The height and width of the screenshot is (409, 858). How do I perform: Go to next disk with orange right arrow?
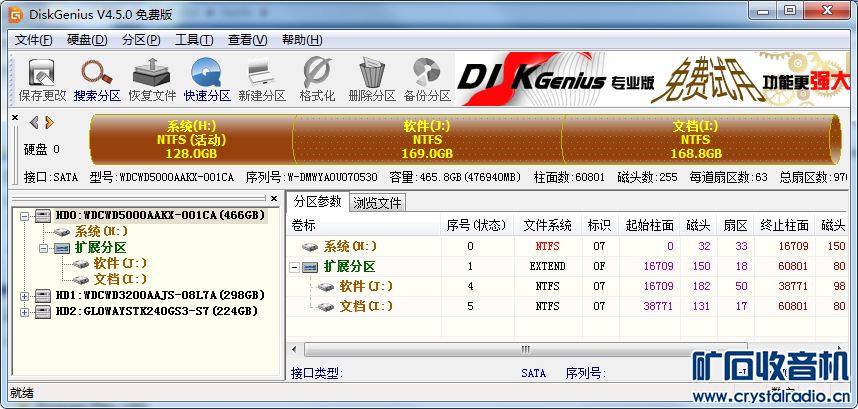point(49,122)
